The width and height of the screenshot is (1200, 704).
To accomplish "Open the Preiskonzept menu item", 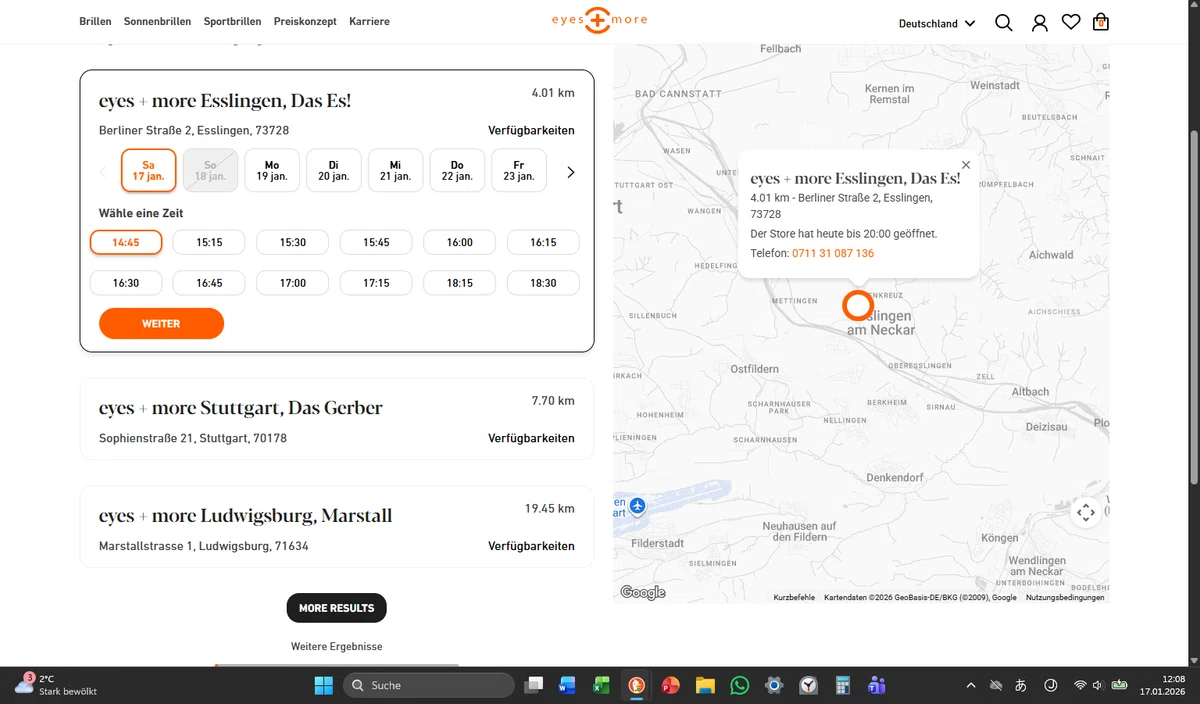I will pyautogui.click(x=305, y=21).
